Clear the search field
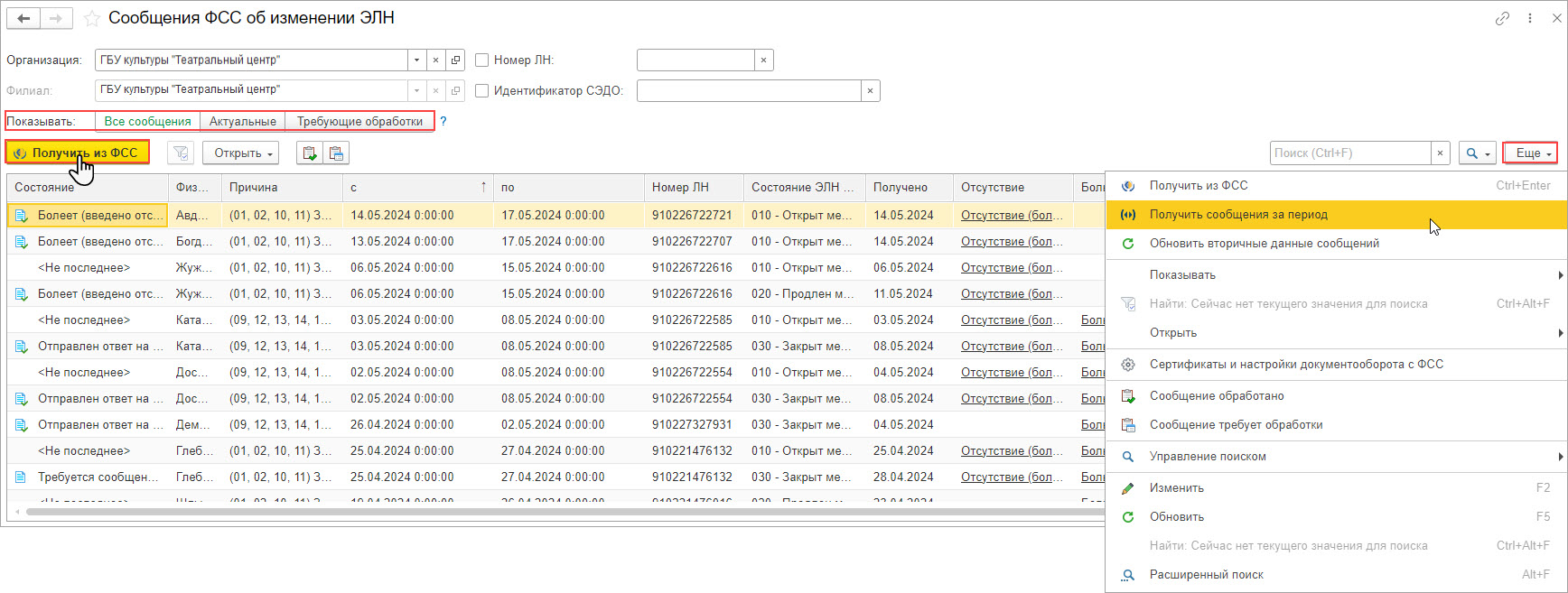Screen dimensions: 1568x593 [x=1441, y=153]
